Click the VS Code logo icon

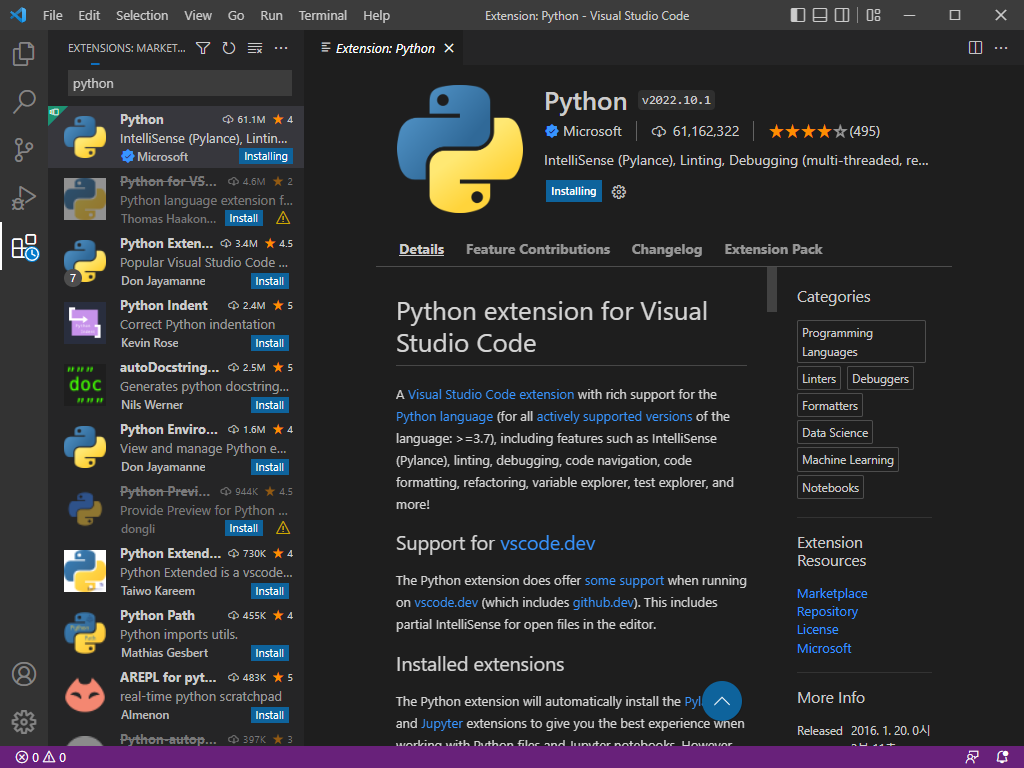(18, 15)
